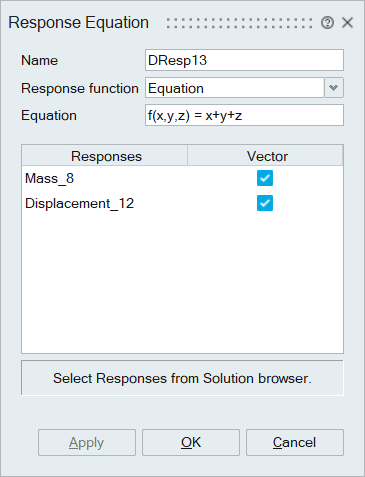
Task: Click the Response function dropdown arrow
Action: click(334, 88)
